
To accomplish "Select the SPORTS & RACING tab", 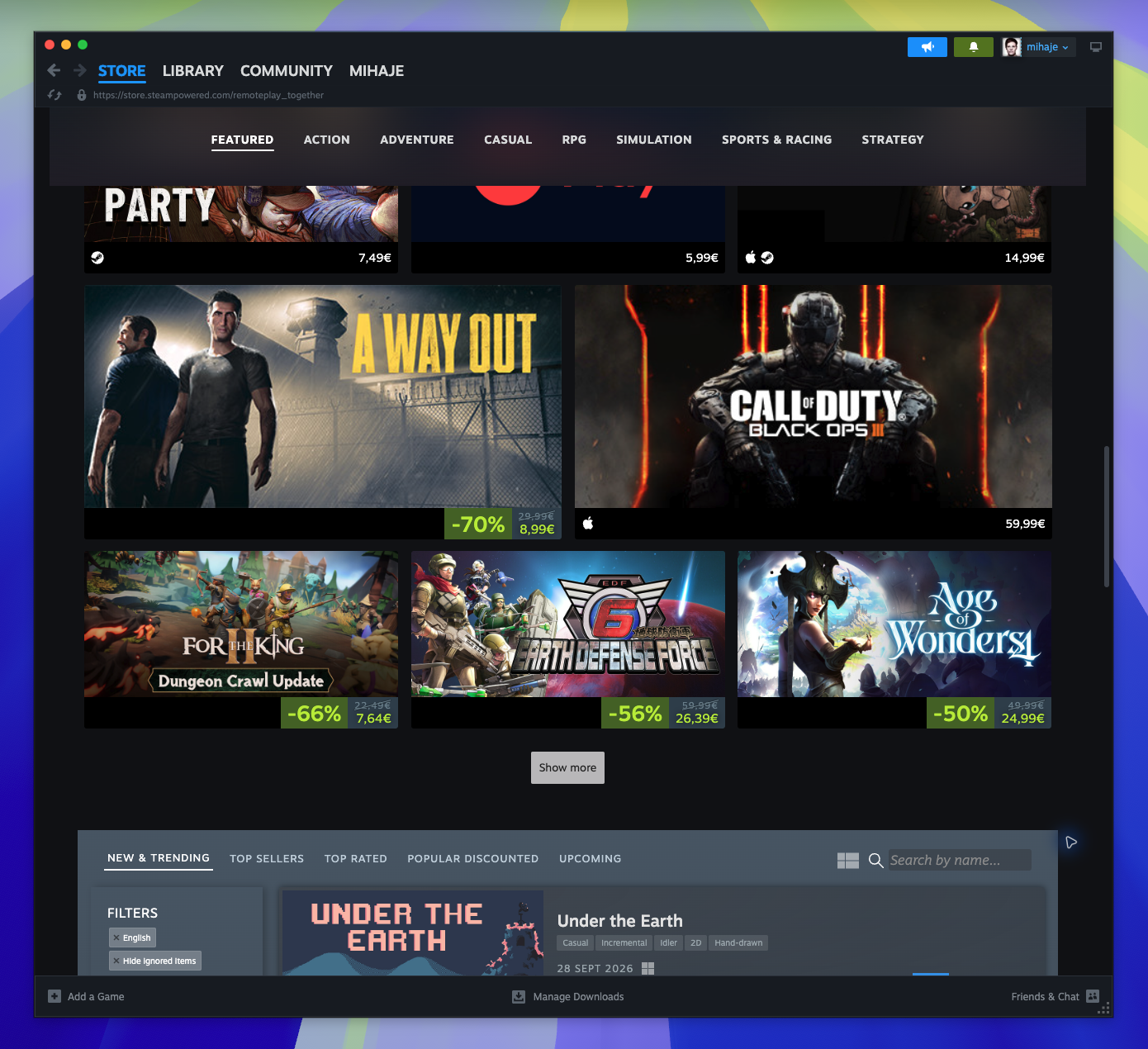I will click(777, 140).
